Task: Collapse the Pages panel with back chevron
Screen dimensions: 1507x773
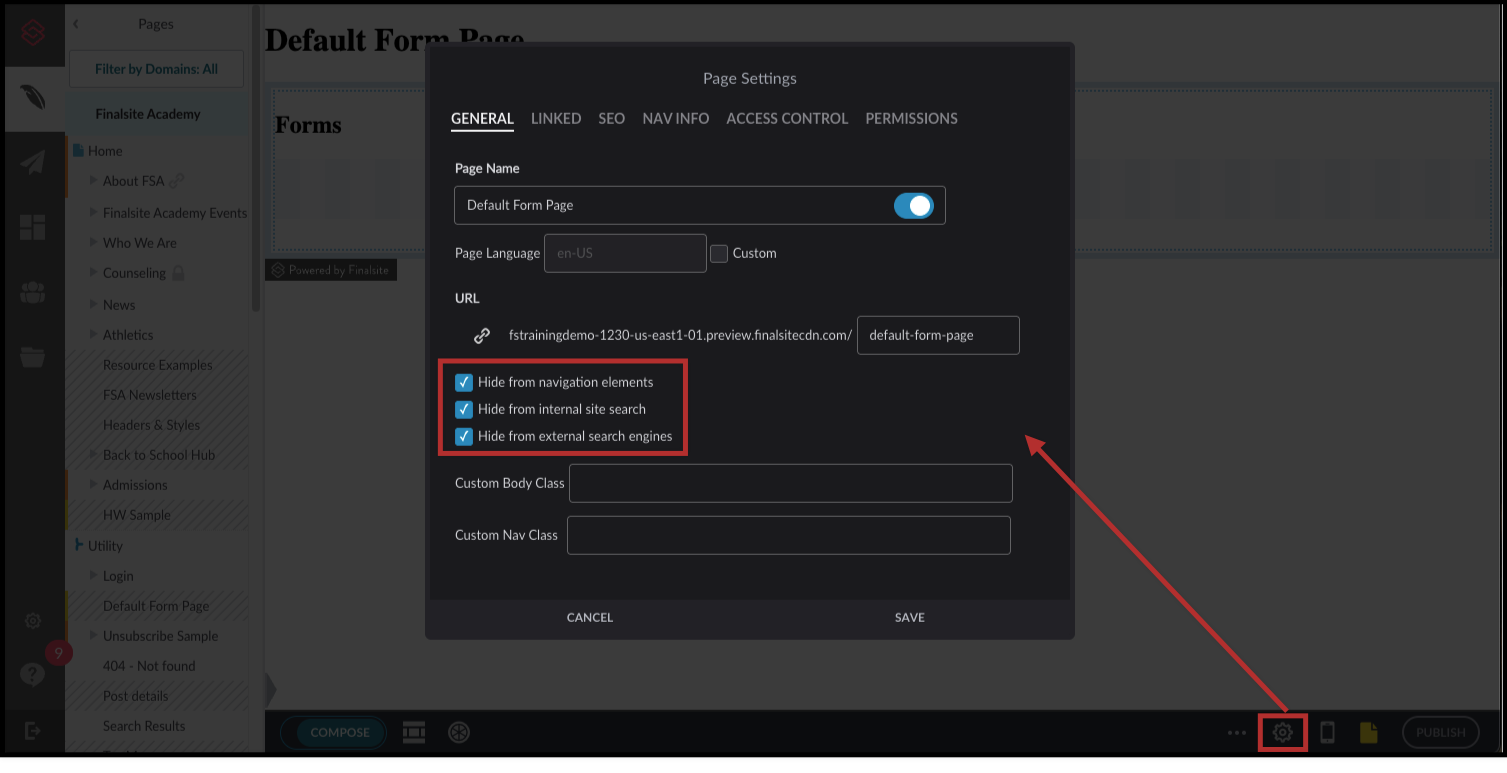Action: coord(76,24)
